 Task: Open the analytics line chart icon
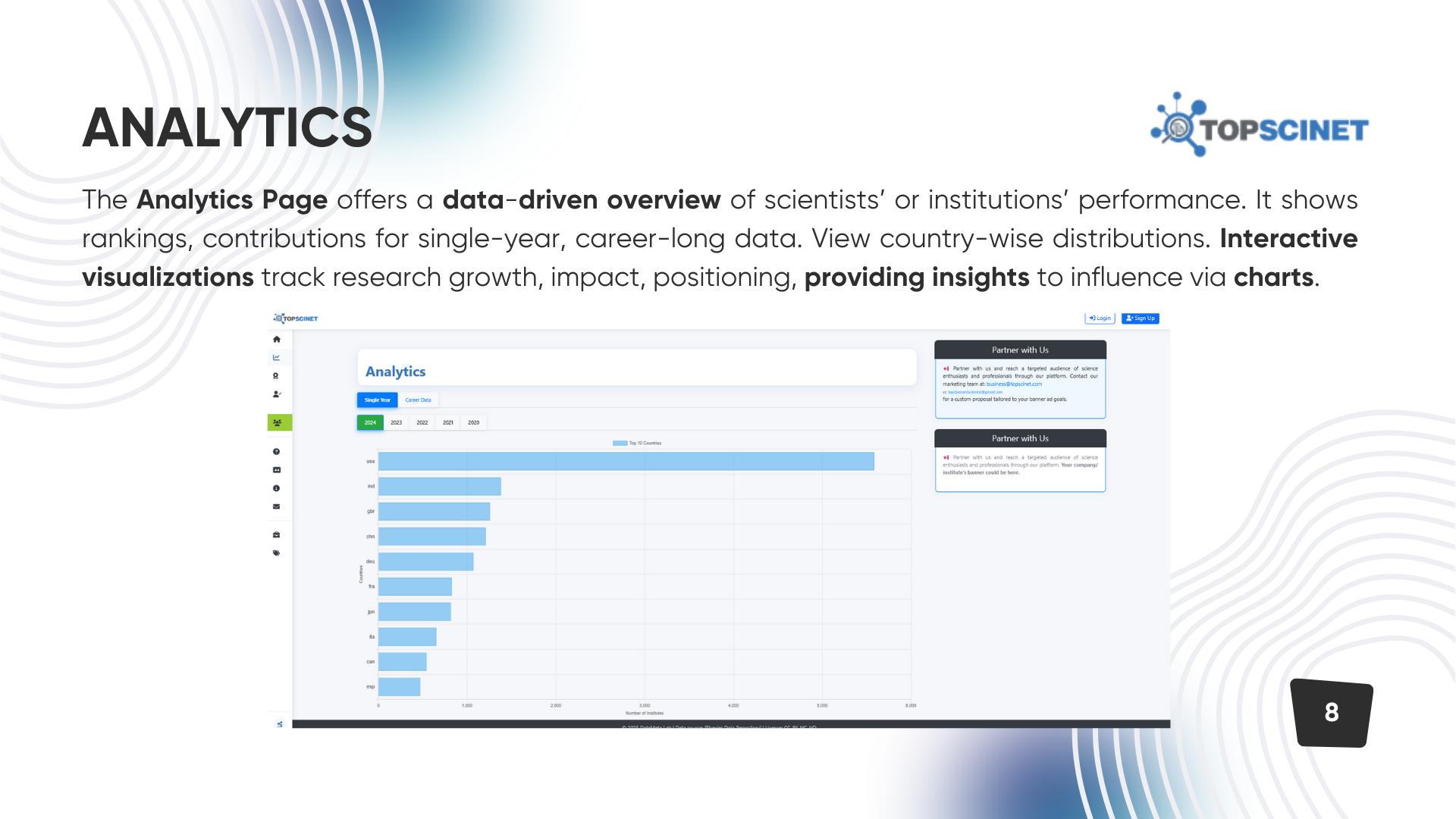[x=277, y=357]
